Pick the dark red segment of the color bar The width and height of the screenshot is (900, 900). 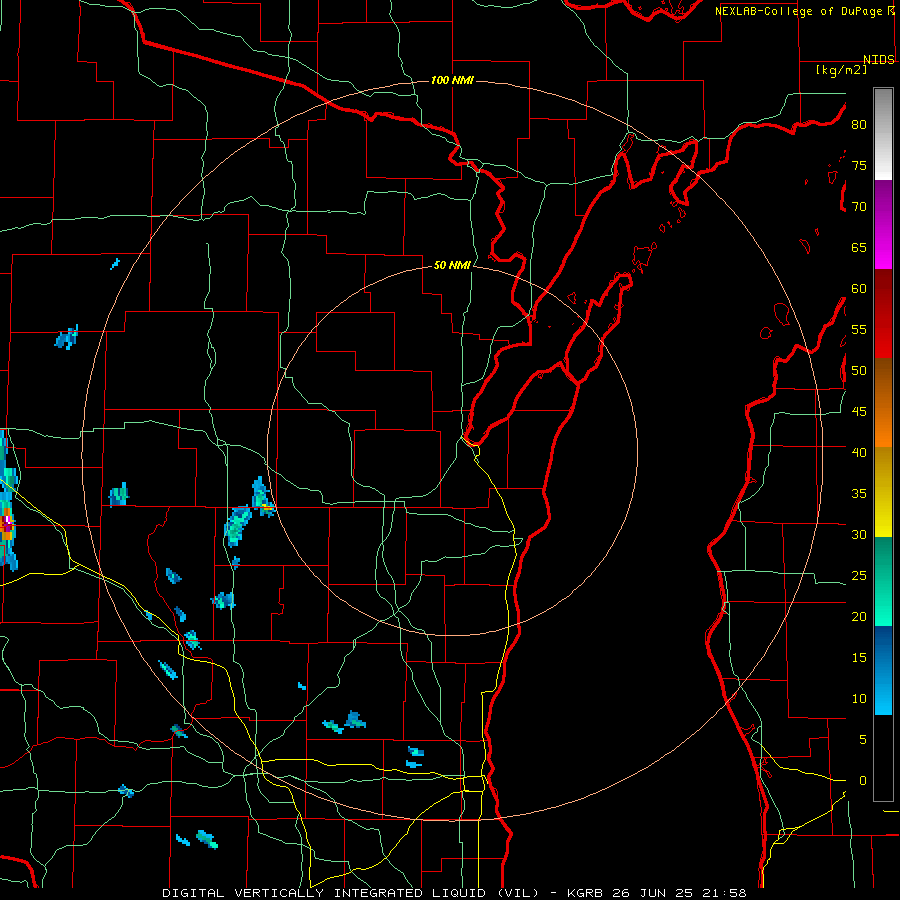[x=883, y=314]
